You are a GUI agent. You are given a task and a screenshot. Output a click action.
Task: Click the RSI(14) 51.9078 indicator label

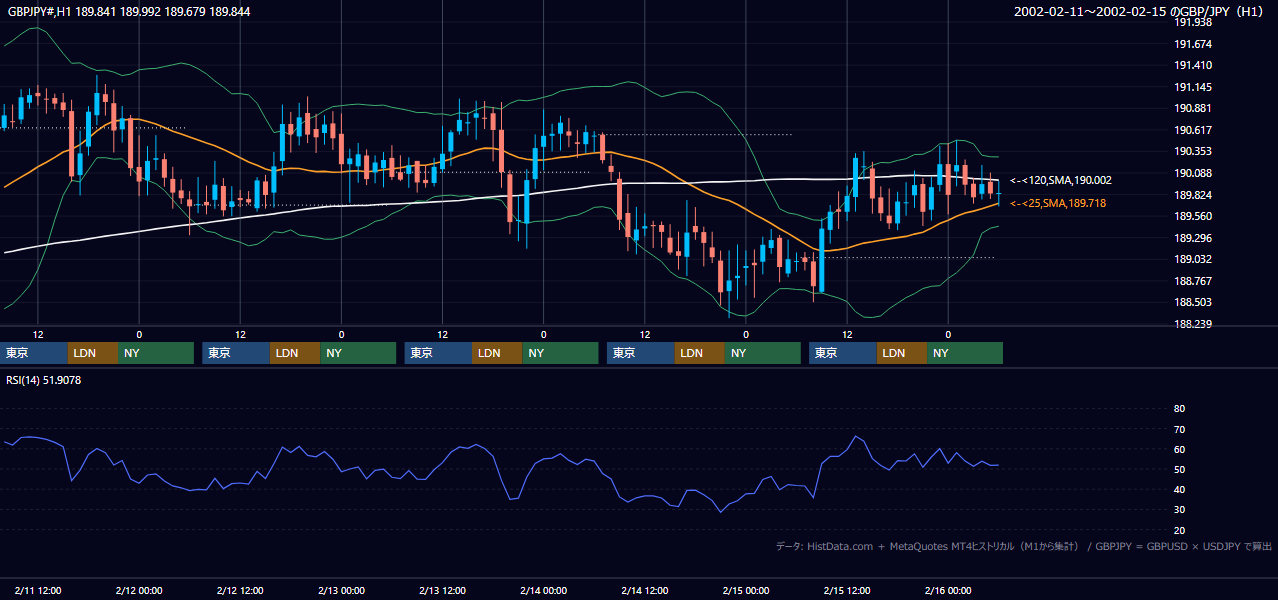coord(44,380)
